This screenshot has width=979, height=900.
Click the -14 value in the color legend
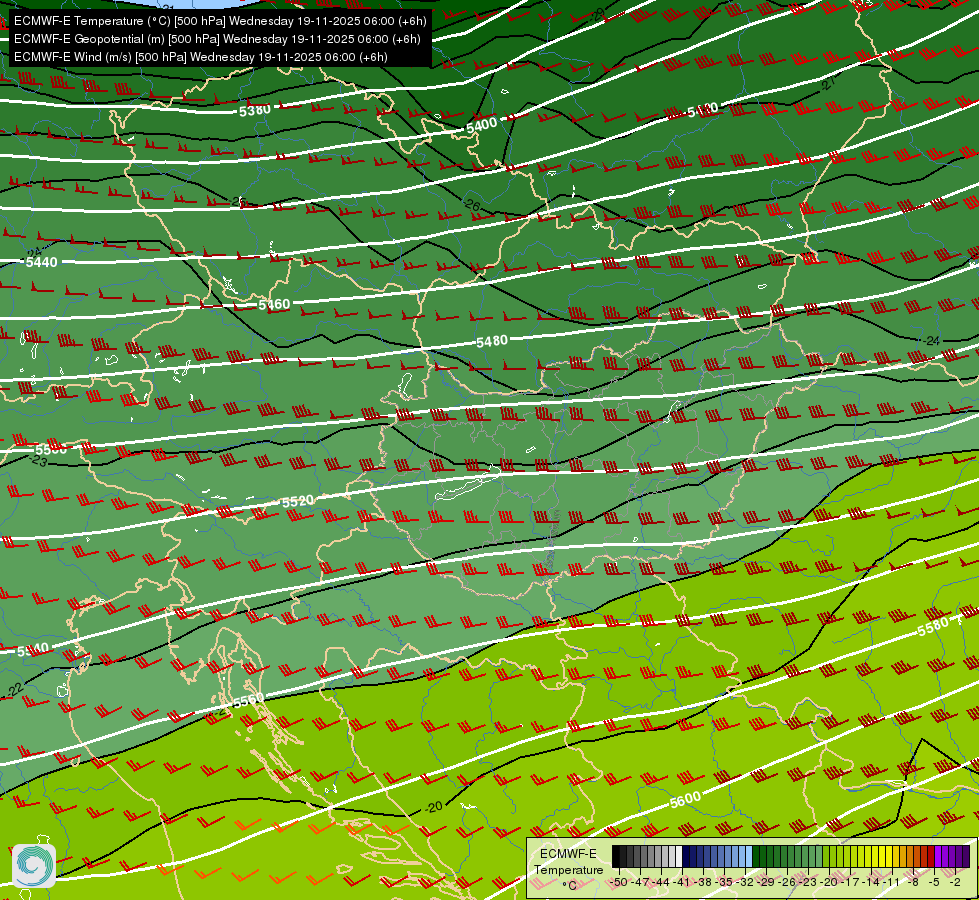(x=872, y=882)
